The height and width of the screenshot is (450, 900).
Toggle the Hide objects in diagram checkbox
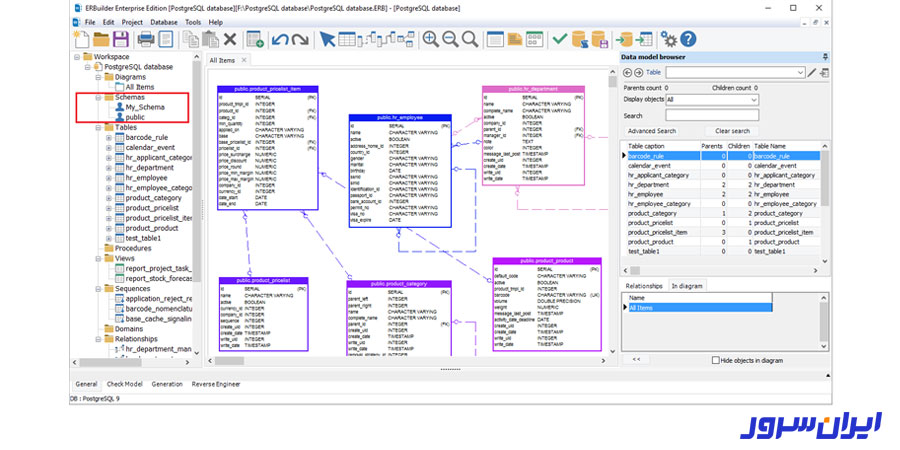pyautogui.click(x=716, y=360)
